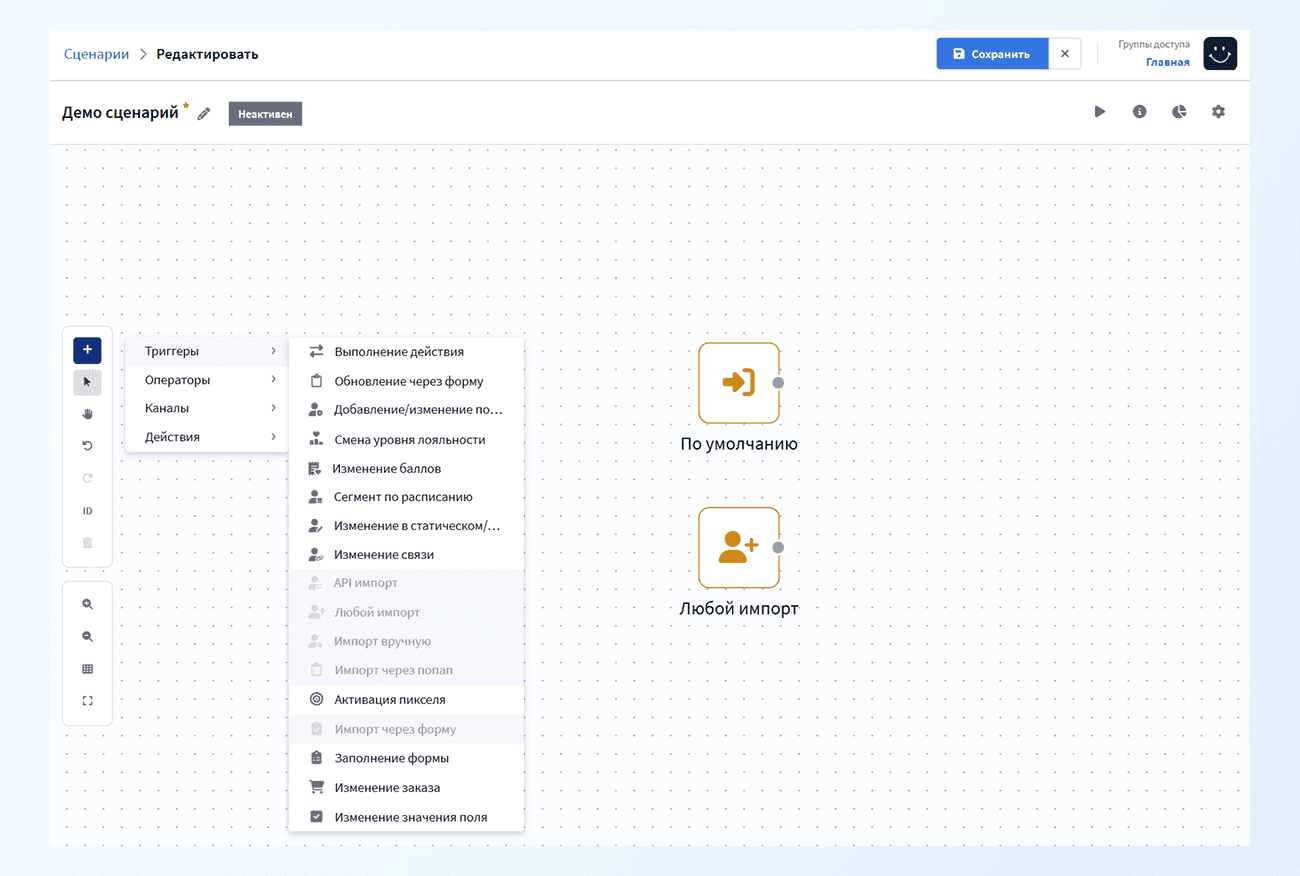This screenshot has height=876, width=1300.
Task: Undo the last canvas change
Action: [87, 446]
